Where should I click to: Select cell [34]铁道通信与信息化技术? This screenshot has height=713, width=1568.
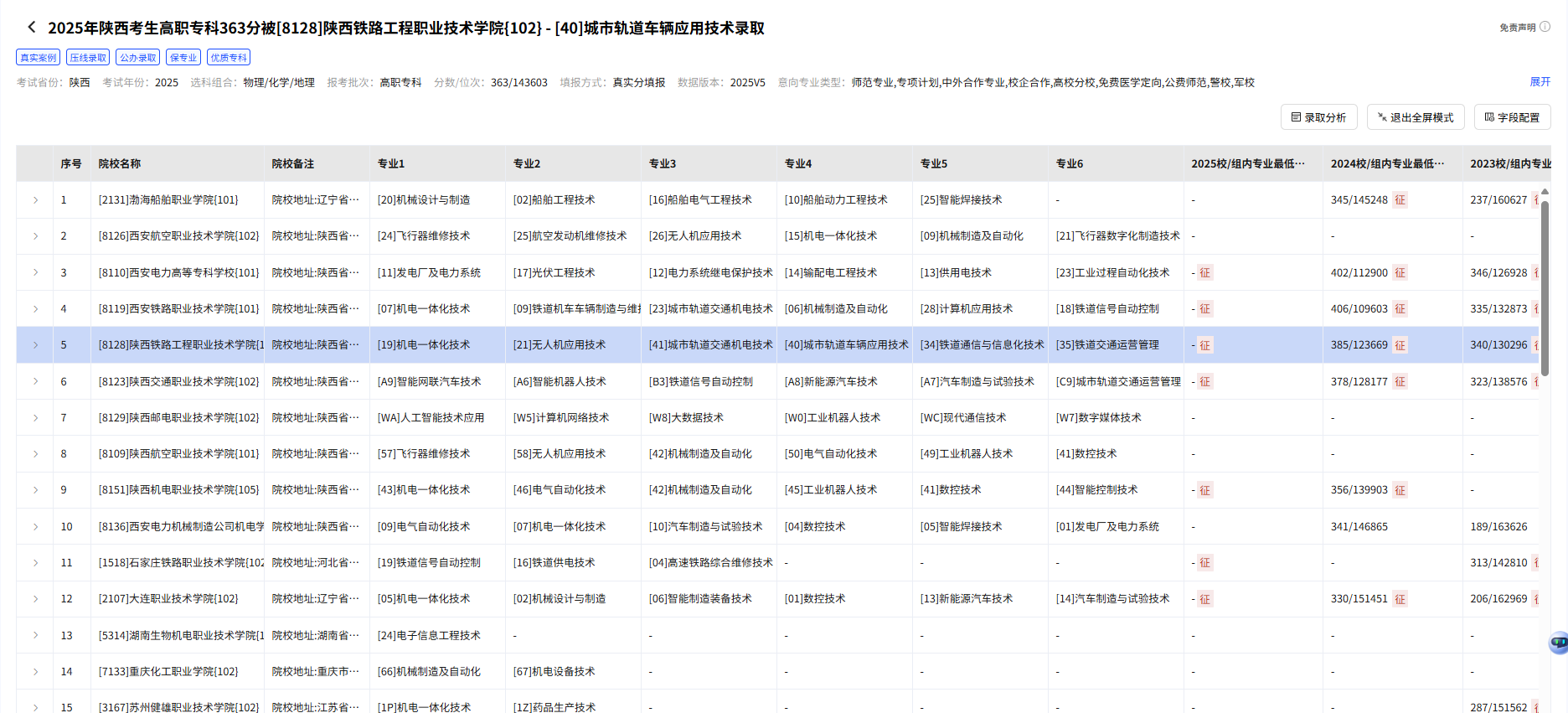tap(982, 345)
